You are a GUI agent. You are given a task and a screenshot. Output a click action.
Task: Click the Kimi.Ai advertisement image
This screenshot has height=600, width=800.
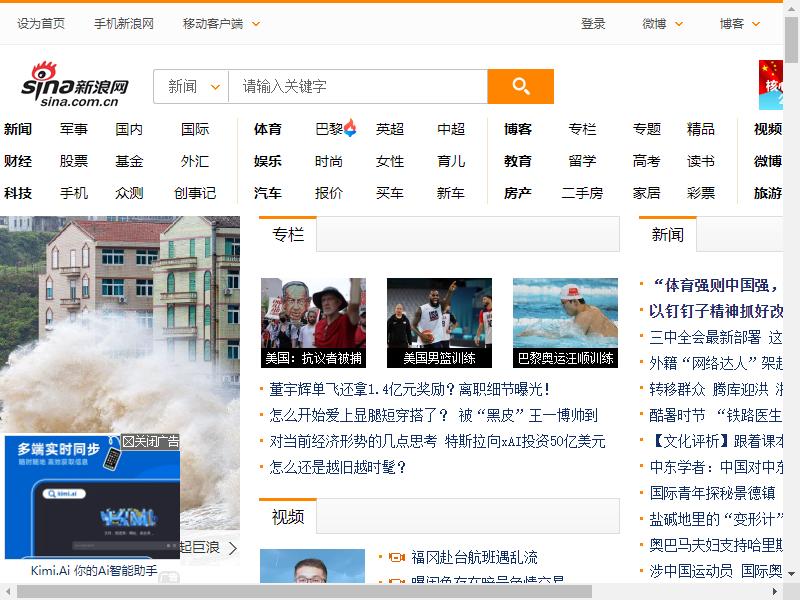92,497
